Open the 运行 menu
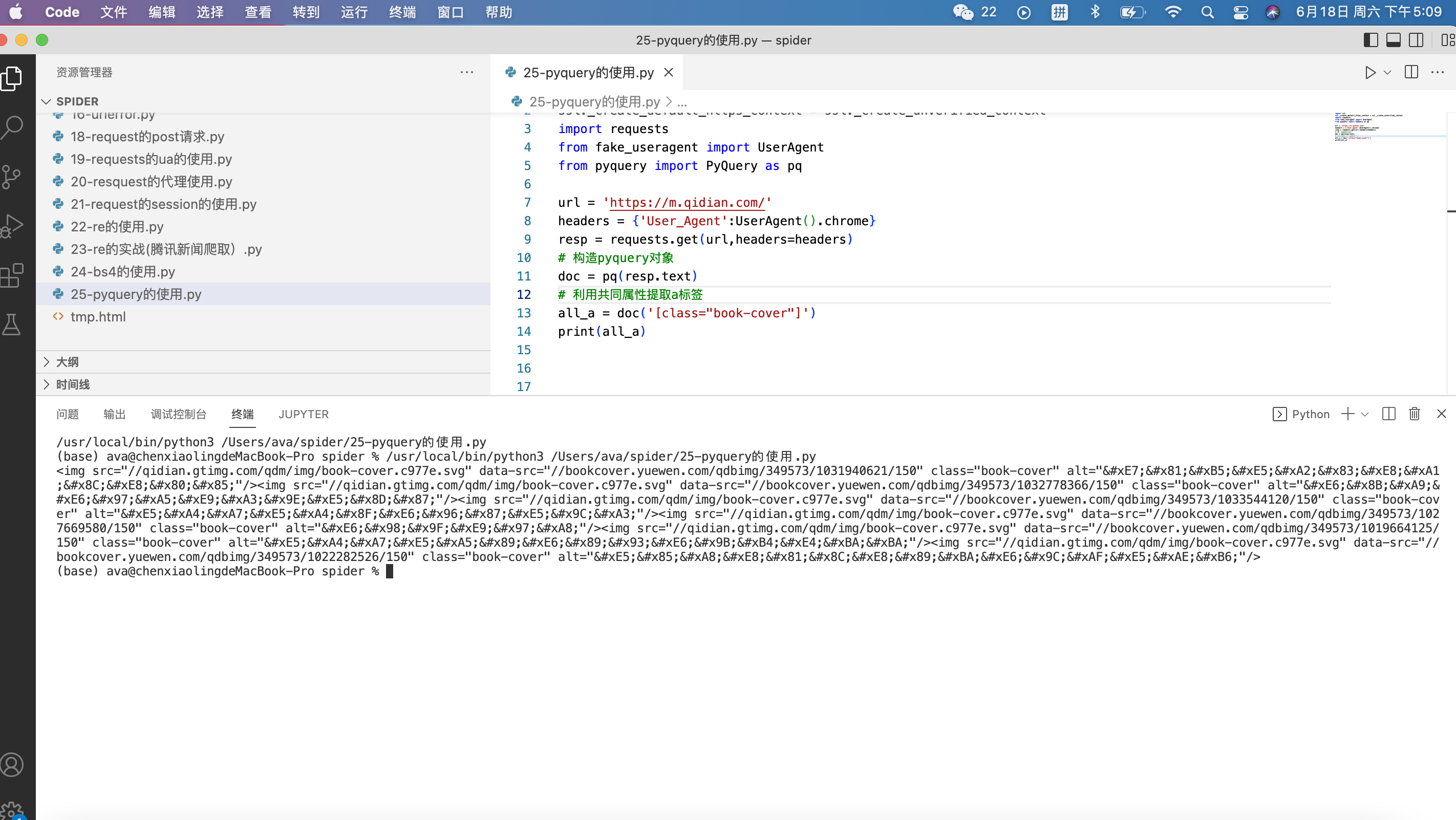1456x820 pixels. 354,12
